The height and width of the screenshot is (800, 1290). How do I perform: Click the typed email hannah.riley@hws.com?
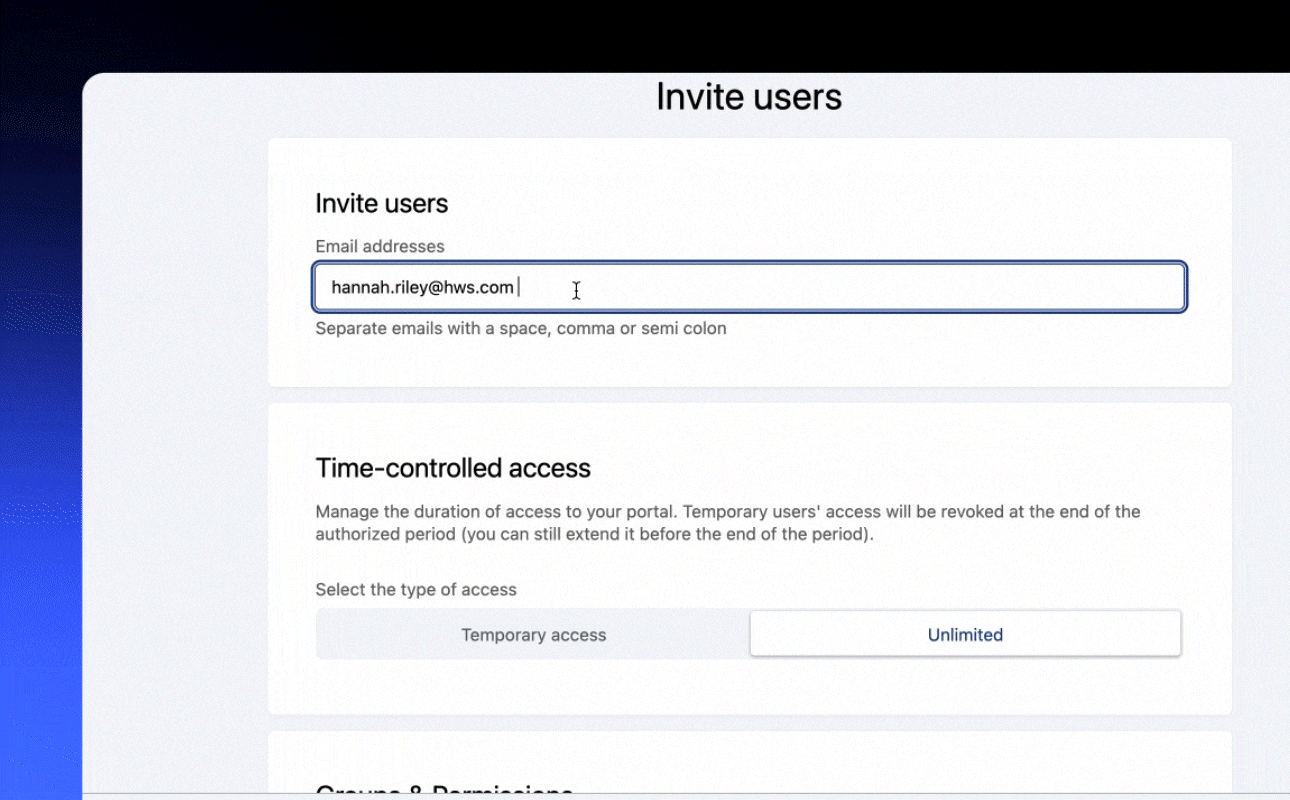click(x=422, y=288)
